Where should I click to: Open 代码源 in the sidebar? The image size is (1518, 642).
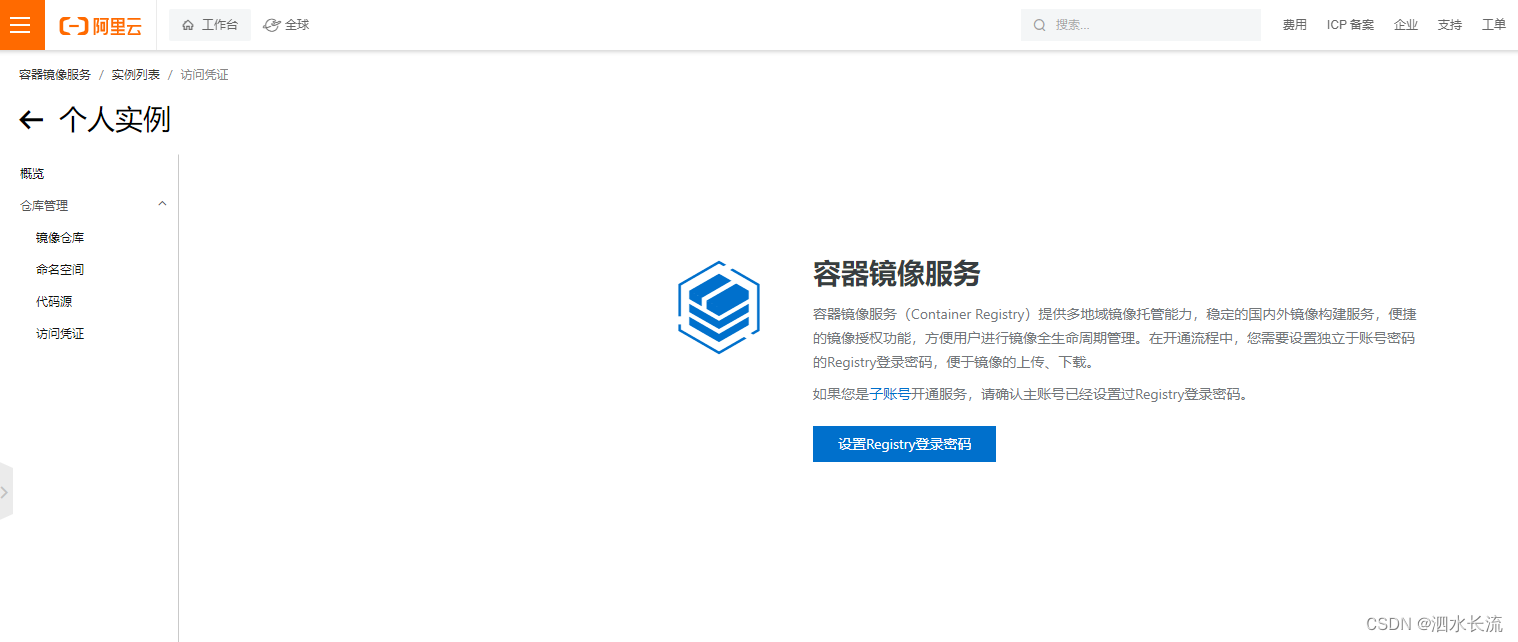pos(54,302)
